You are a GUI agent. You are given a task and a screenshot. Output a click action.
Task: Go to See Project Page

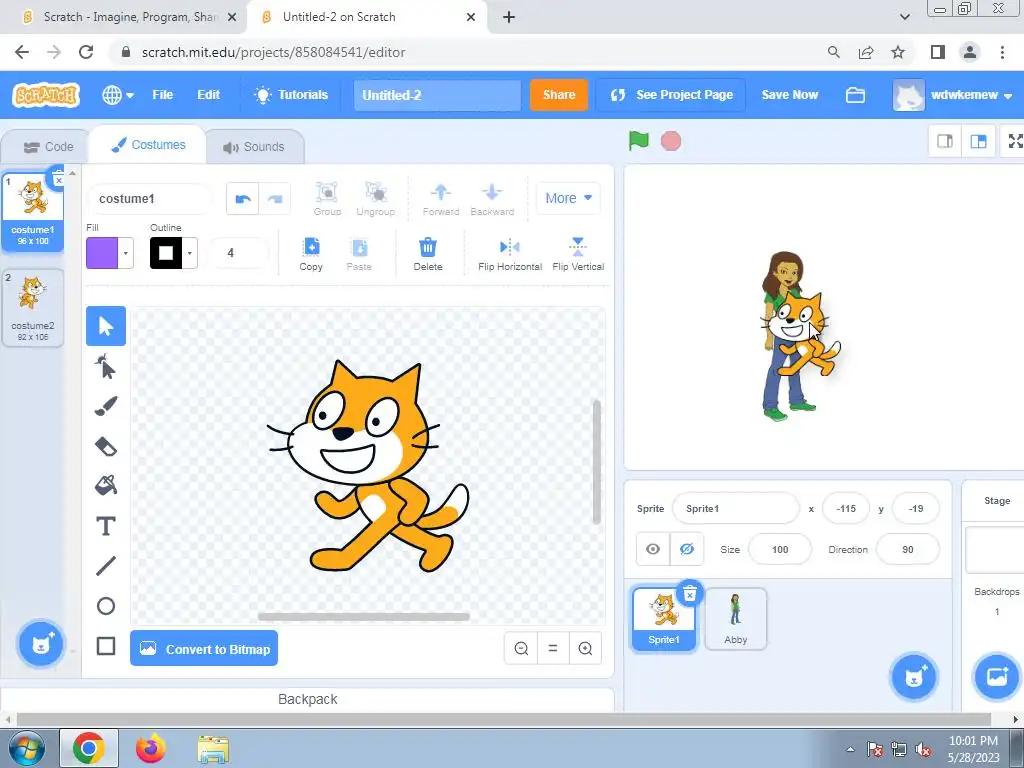tap(671, 95)
